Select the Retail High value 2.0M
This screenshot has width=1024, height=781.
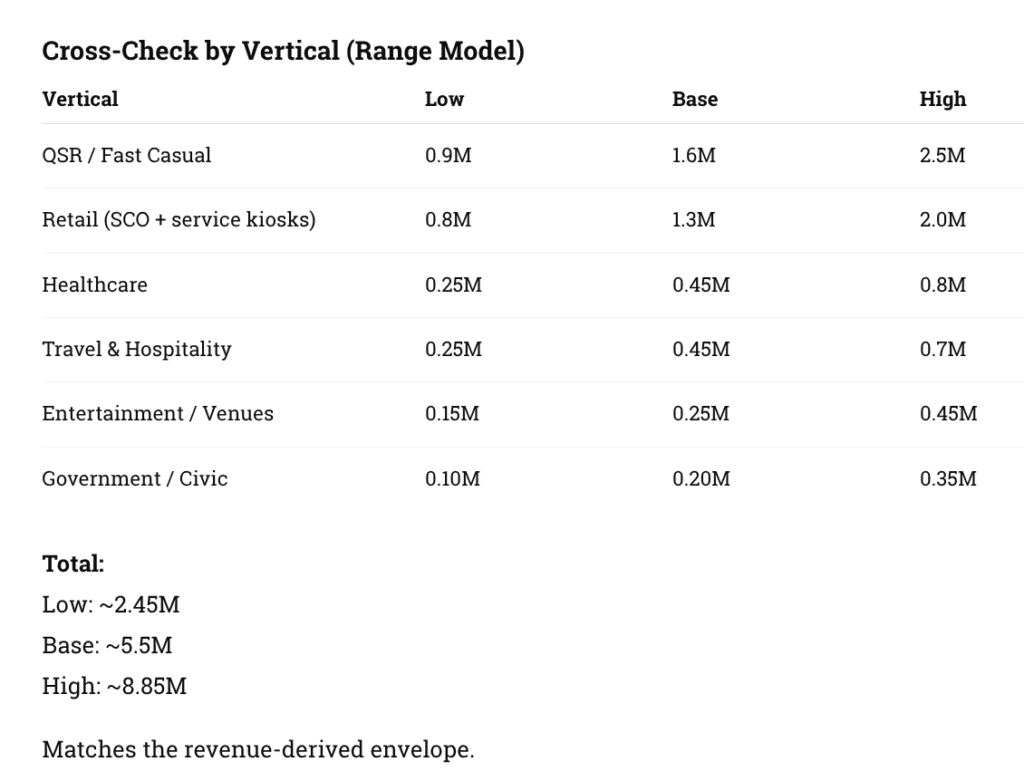tap(943, 220)
